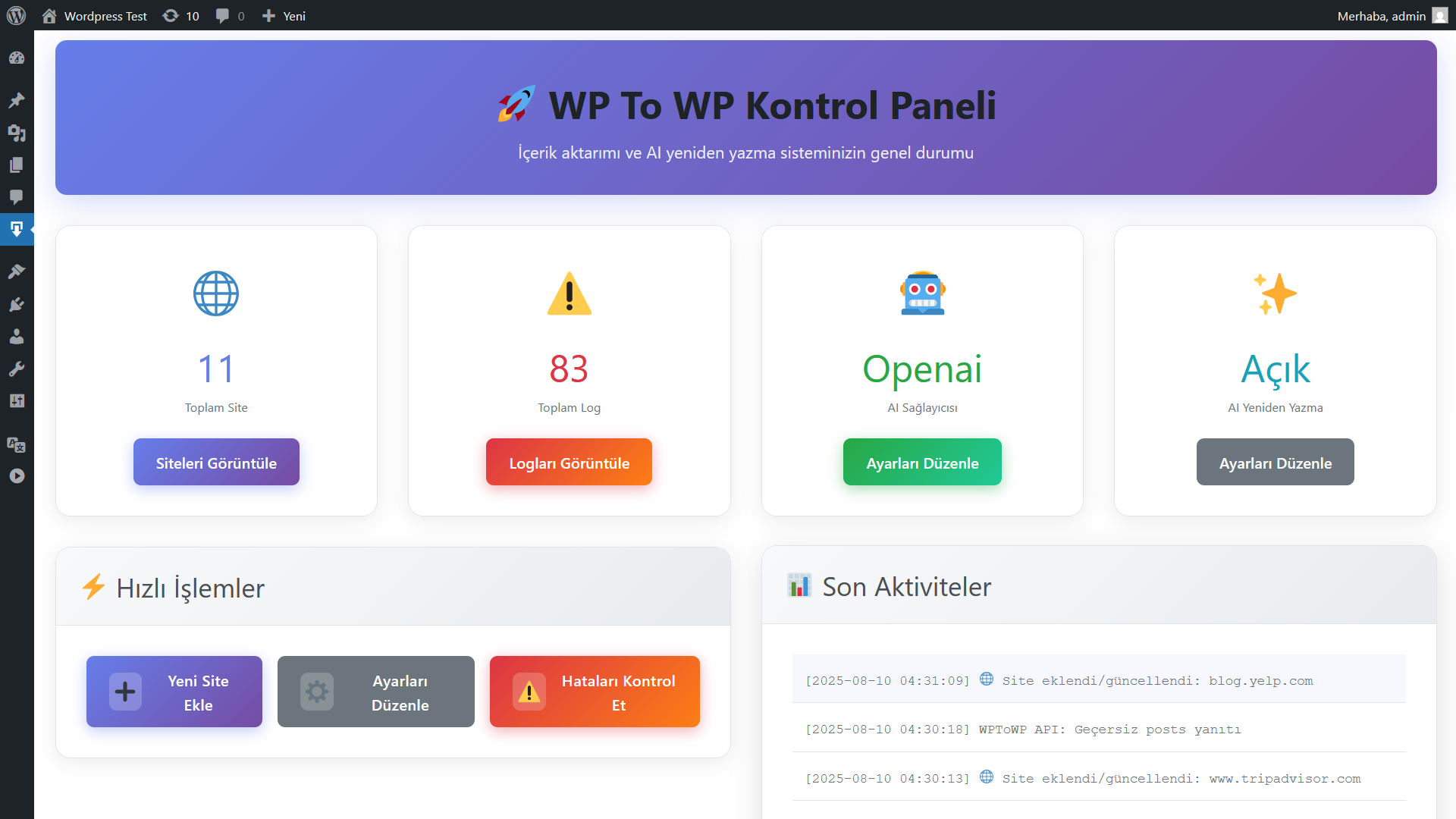This screenshot has width=1456, height=819.
Task: Click the warning icon in Hataları Kontrol Et
Action: pos(529,692)
